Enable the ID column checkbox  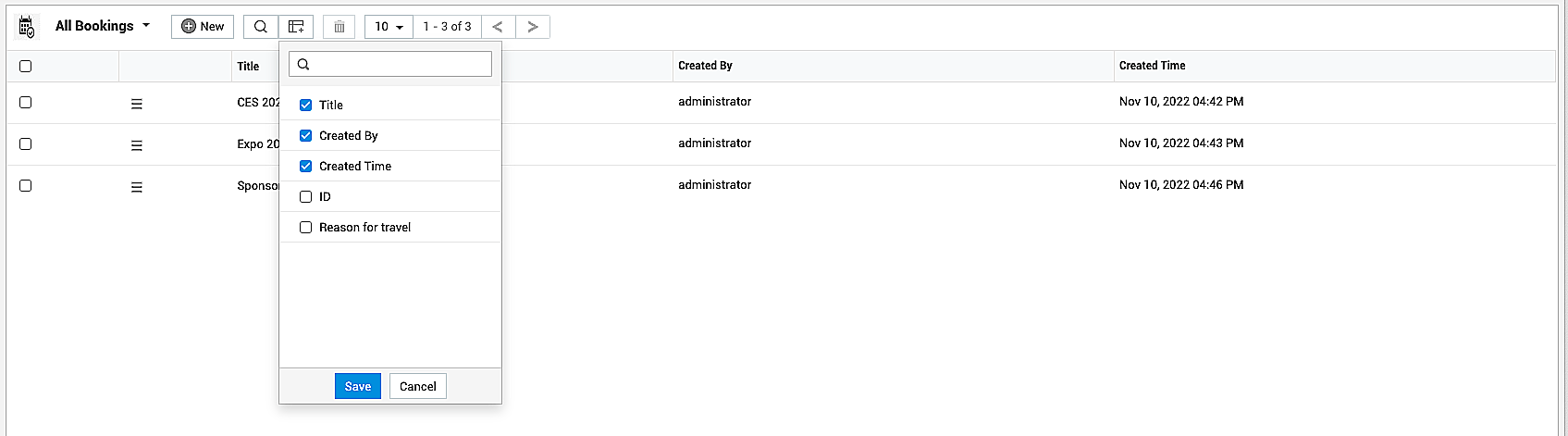pos(306,197)
